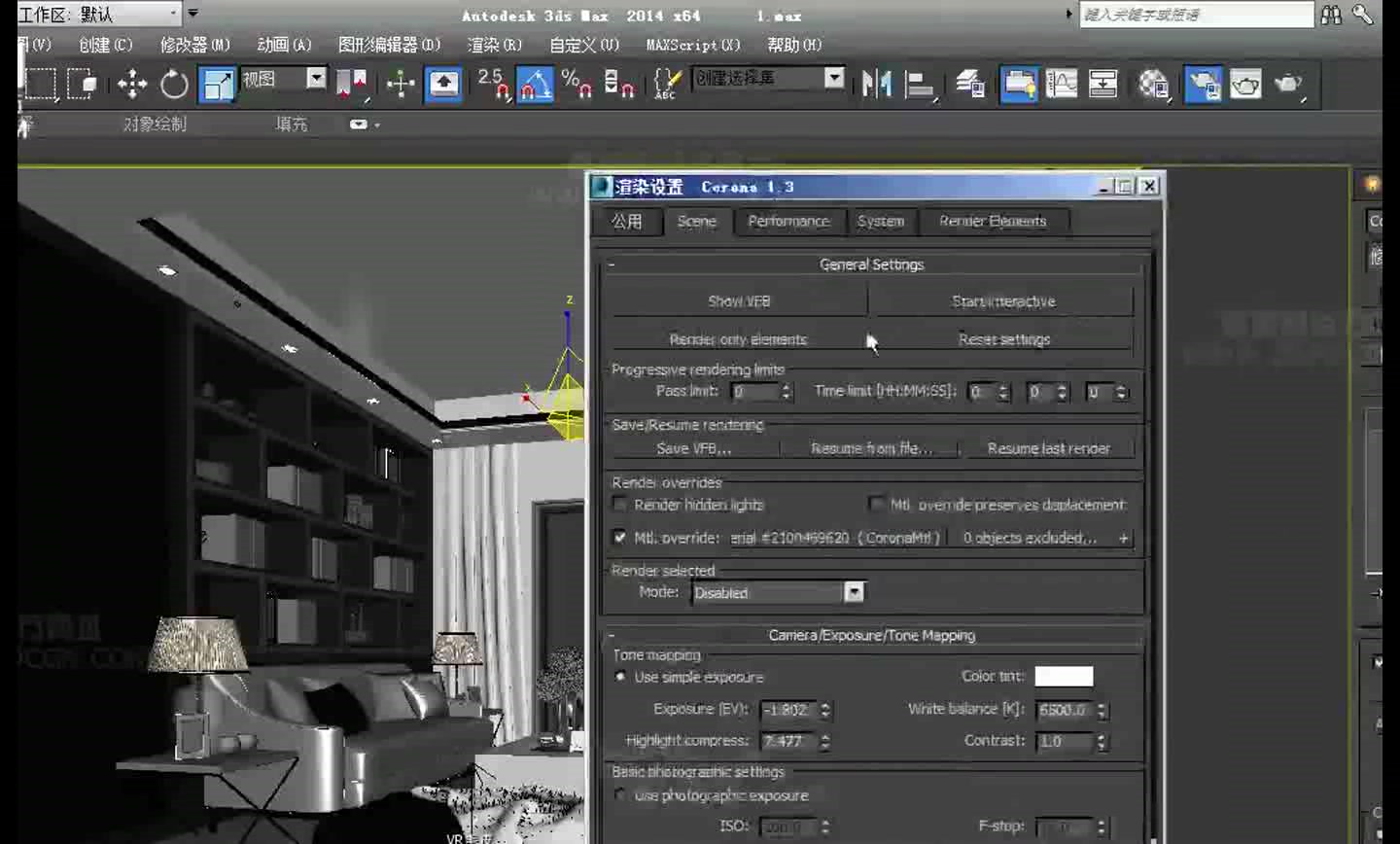Open the Animation menu
This screenshot has width=1400, height=844.
[x=284, y=45]
